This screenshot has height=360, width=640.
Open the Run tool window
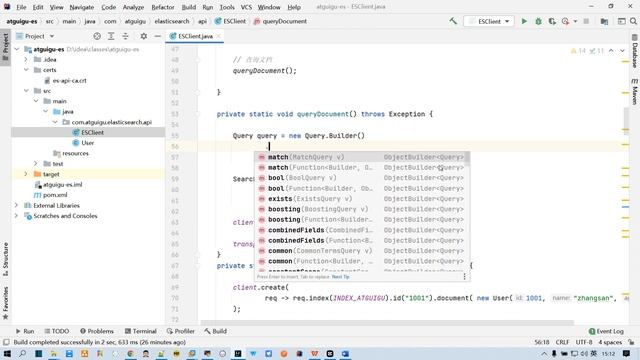click(25, 331)
